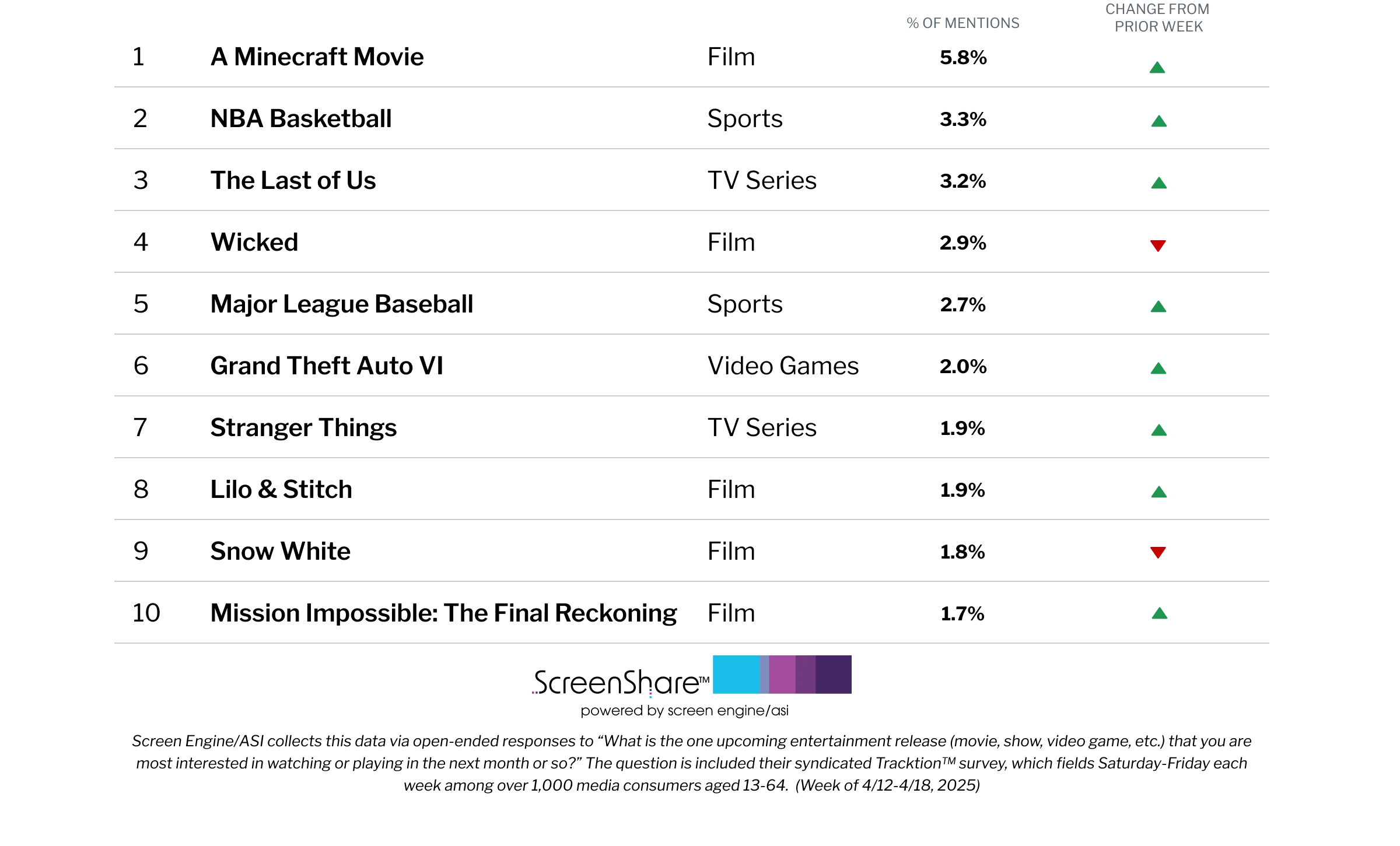1400x846 pixels.
Task: Click rank number 7 in the list
Action: (x=140, y=427)
